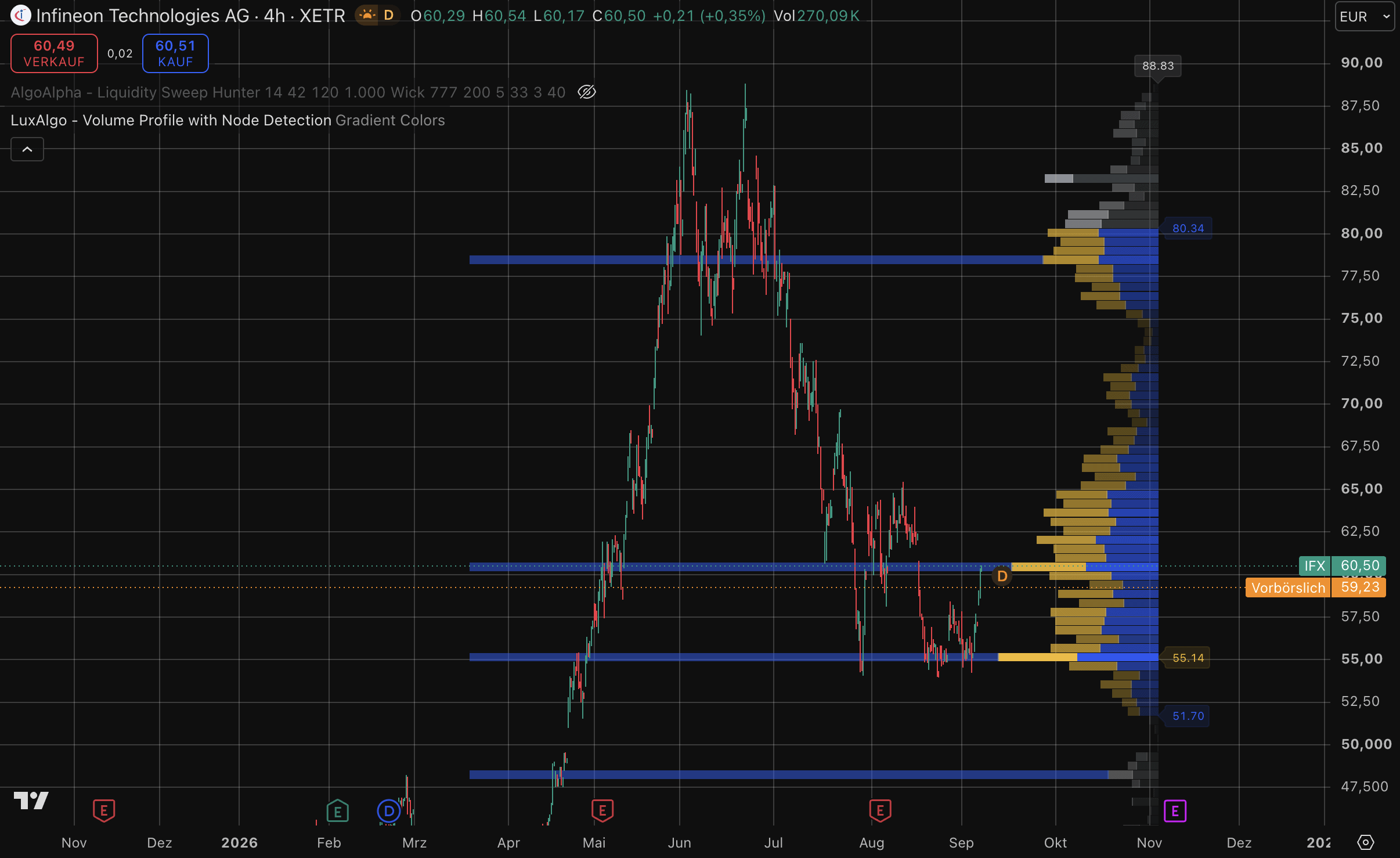Select the LuxAlgo Volume Profile legend
The image size is (1400, 858).
[228, 120]
